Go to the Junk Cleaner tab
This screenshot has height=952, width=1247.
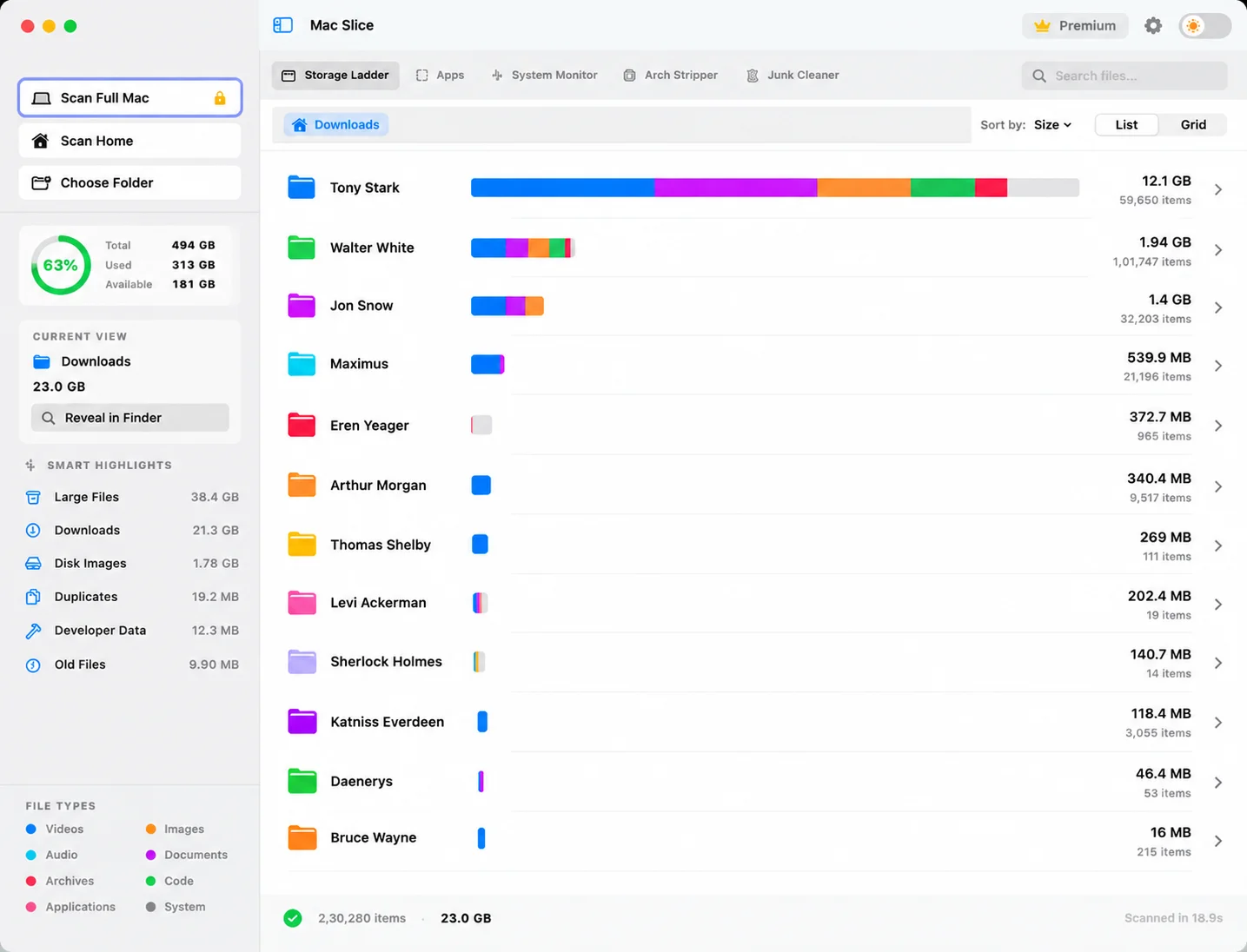click(793, 76)
